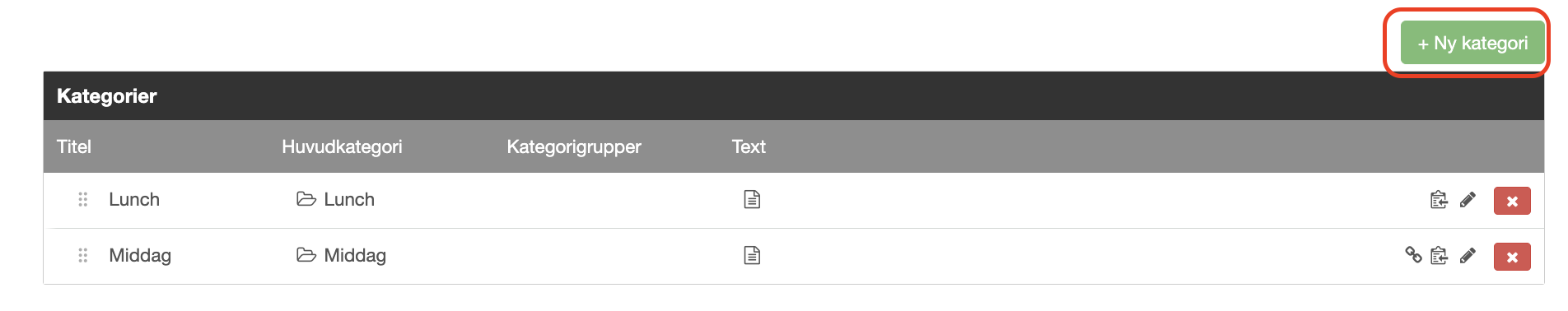This screenshot has width=1568, height=311.
Task: Click the chain link icon for Middag
Action: (1413, 255)
